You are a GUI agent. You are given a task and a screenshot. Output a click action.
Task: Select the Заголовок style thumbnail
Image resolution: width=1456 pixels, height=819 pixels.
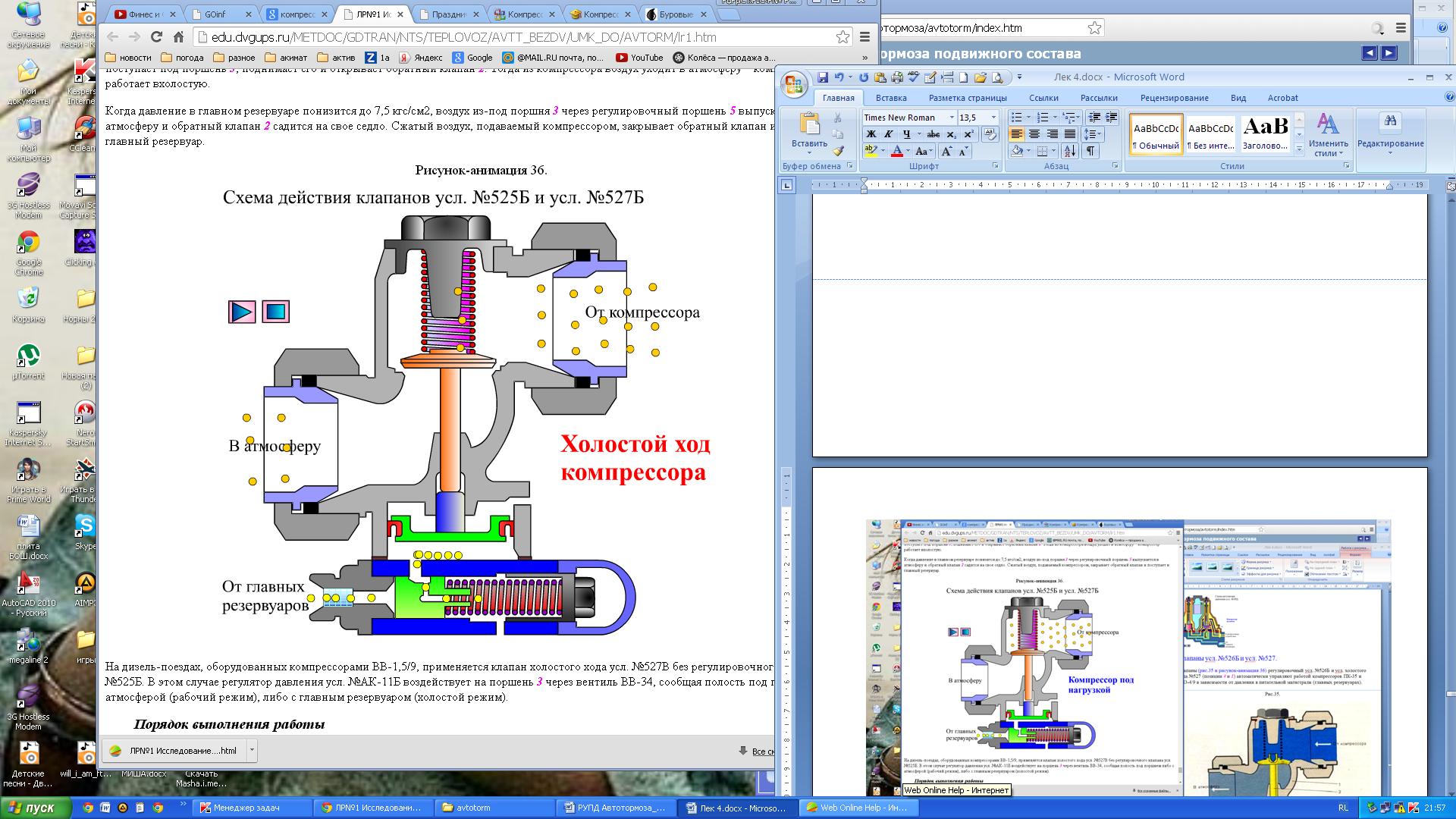[1265, 134]
